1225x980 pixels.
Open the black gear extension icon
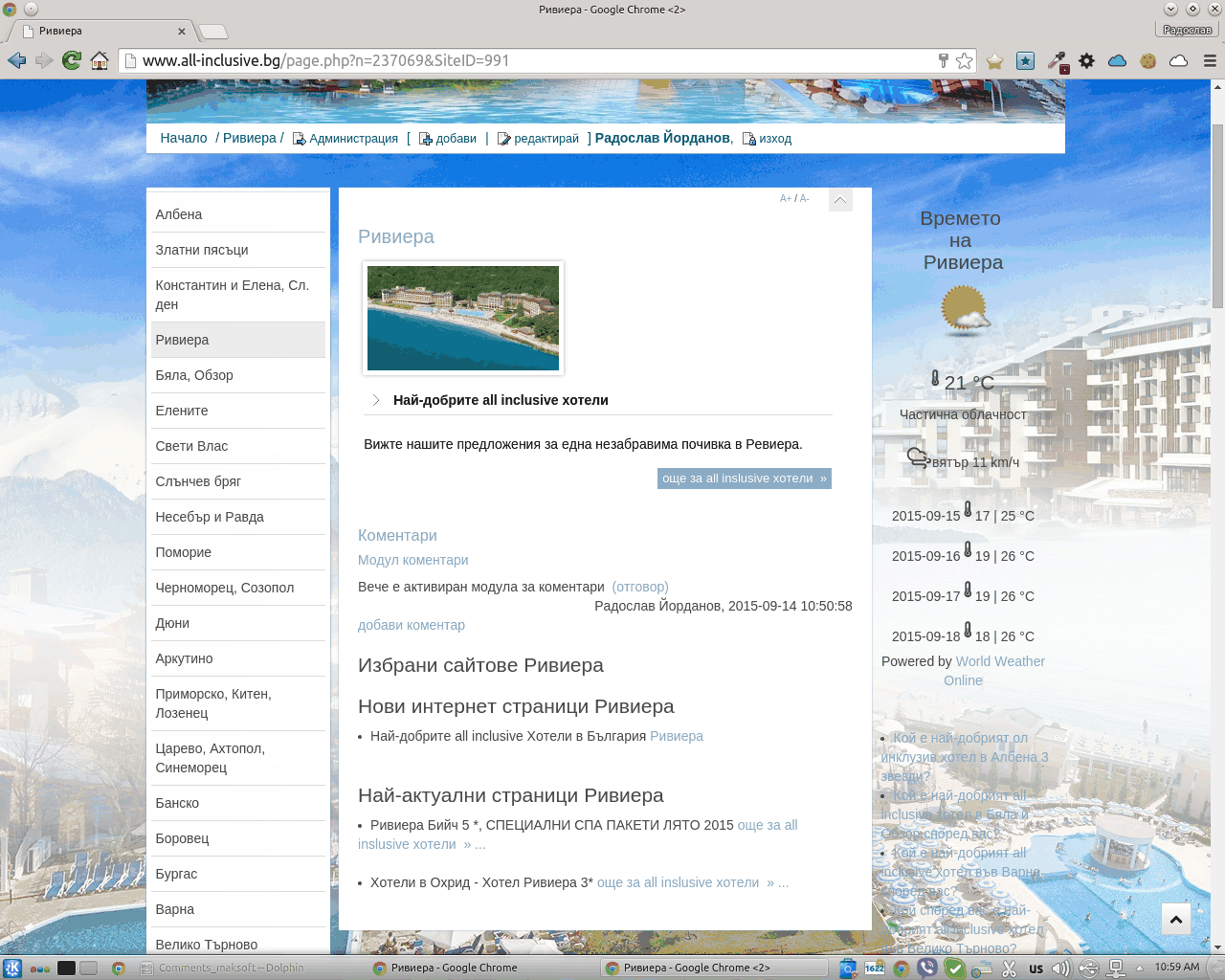click(1086, 60)
